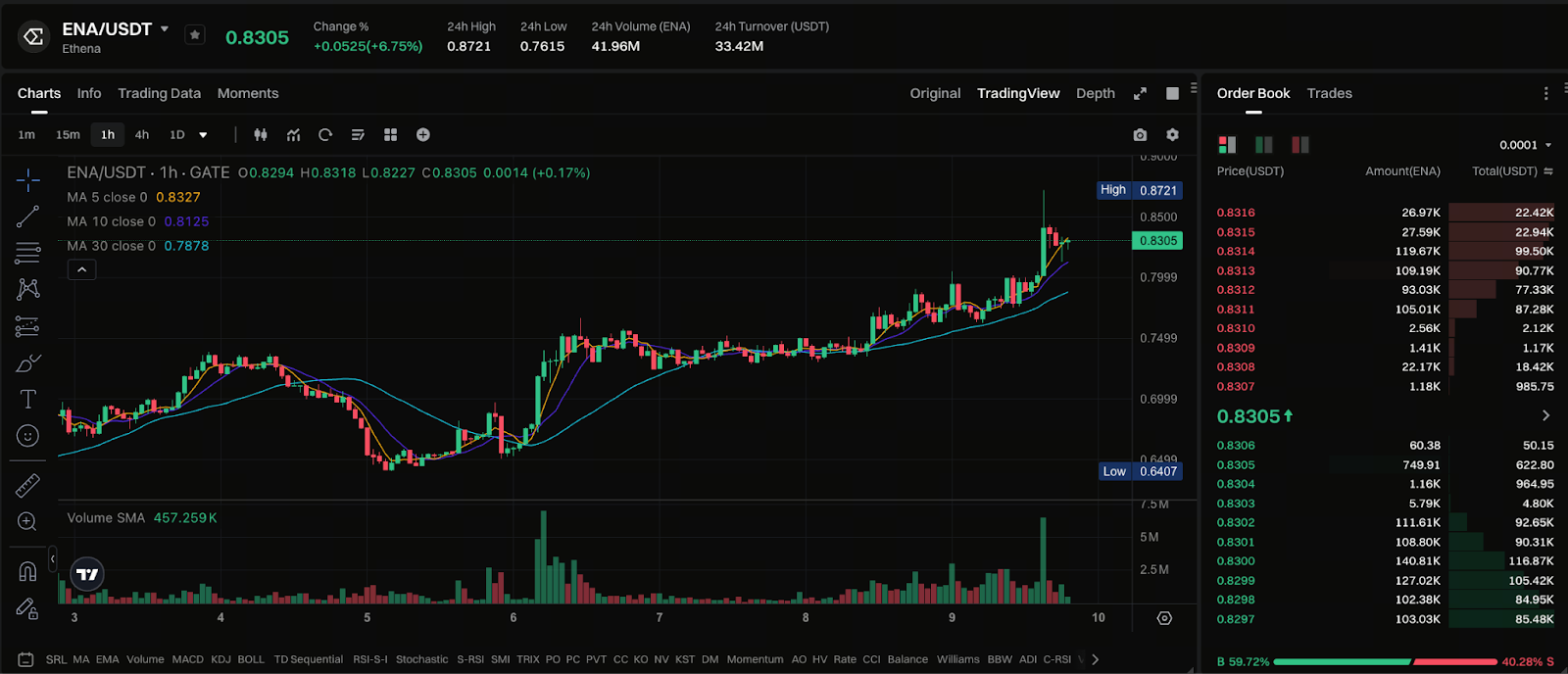Show asks-only order book view
Screen dimensions: 1568x674
tap(1300, 145)
